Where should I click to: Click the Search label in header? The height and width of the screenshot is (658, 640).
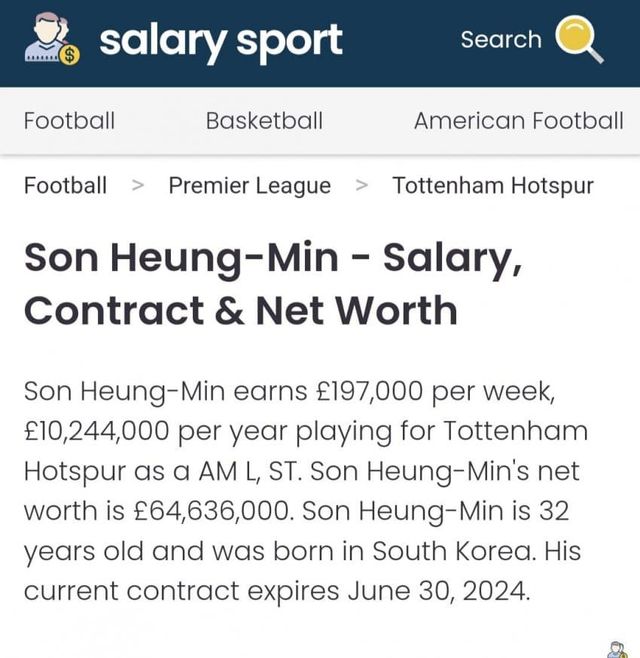click(x=500, y=40)
